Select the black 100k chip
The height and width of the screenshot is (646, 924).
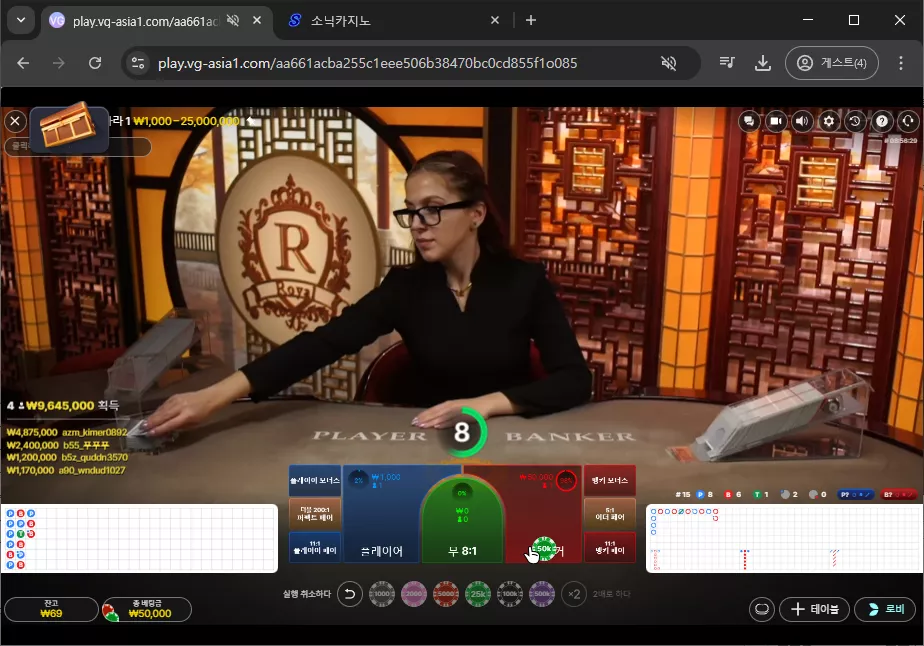click(510, 594)
